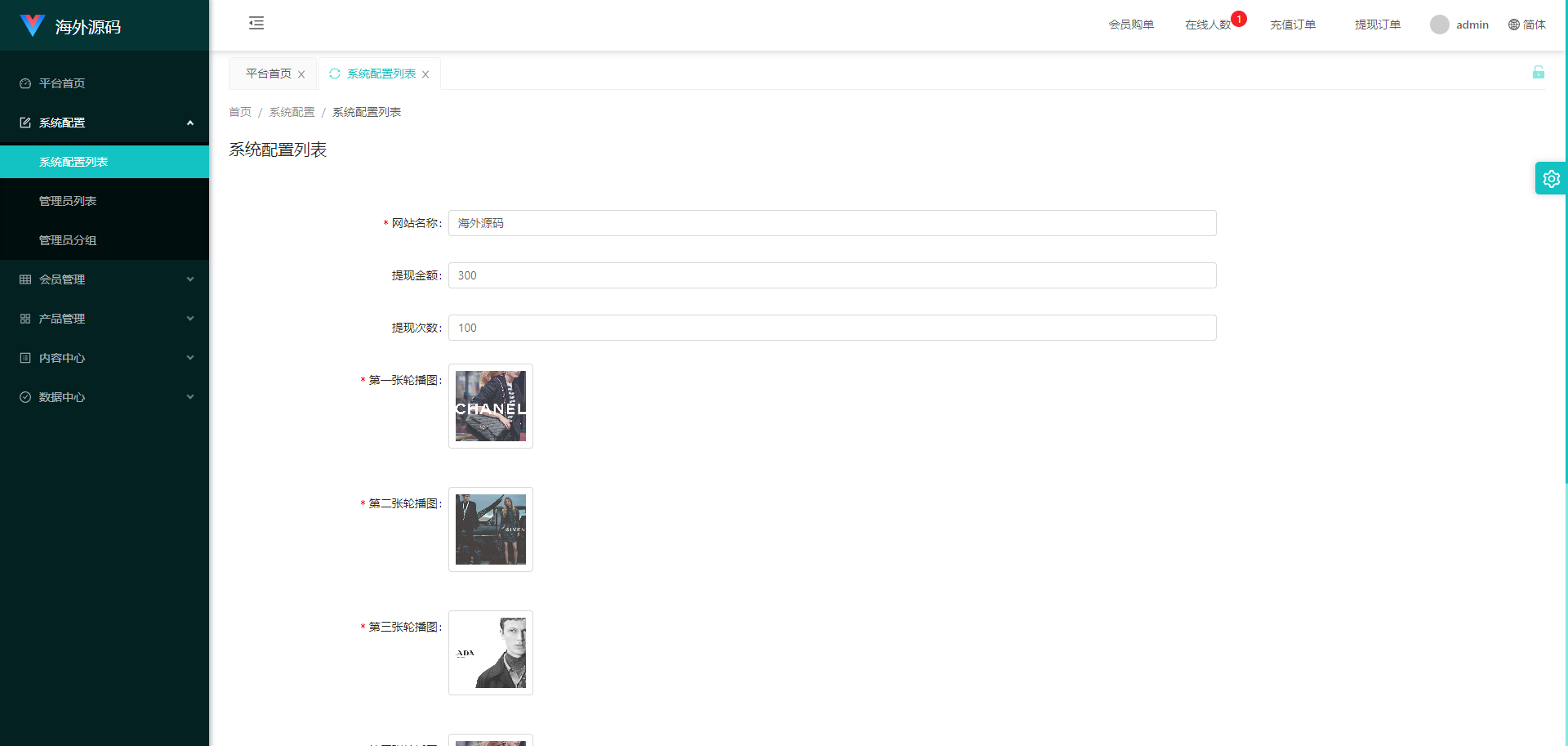Click the green lock icon
This screenshot has height=746, width=1568.
click(1538, 73)
